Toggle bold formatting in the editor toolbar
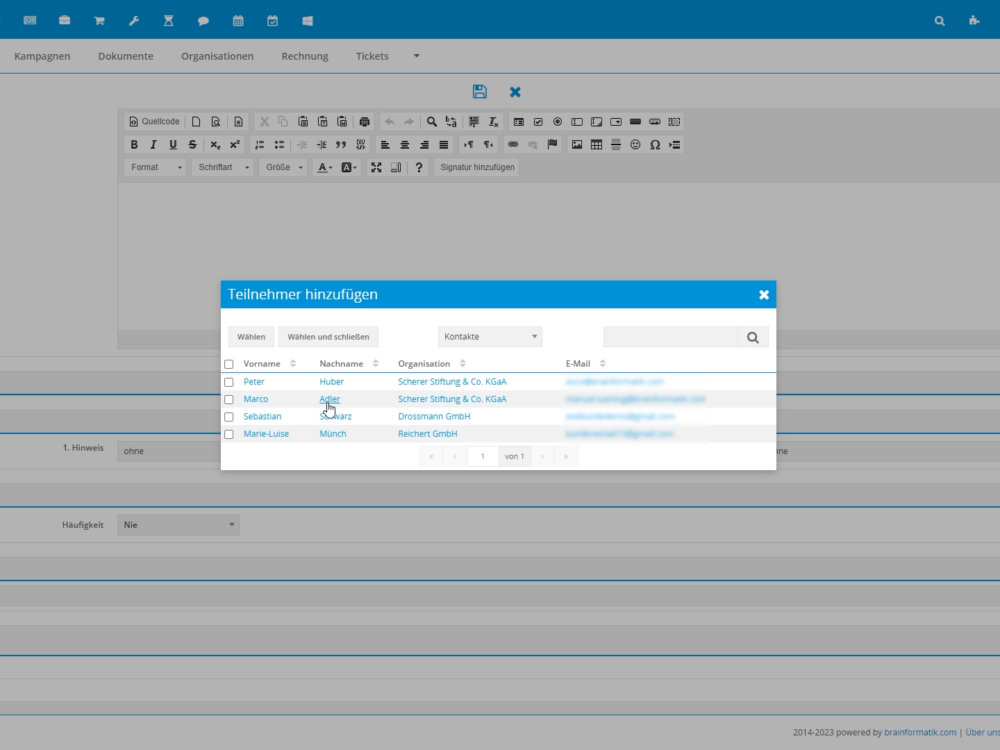The height and width of the screenshot is (750, 1000). tap(134, 145)
